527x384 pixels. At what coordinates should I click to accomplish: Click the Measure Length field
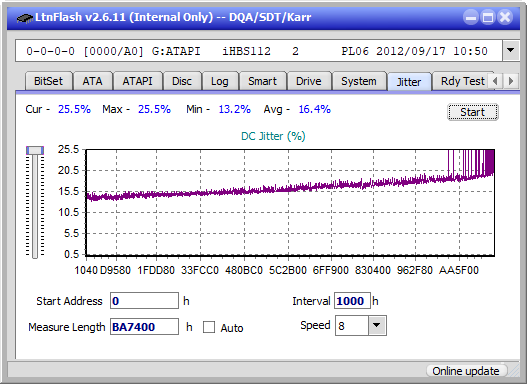(x=144, y=327)
